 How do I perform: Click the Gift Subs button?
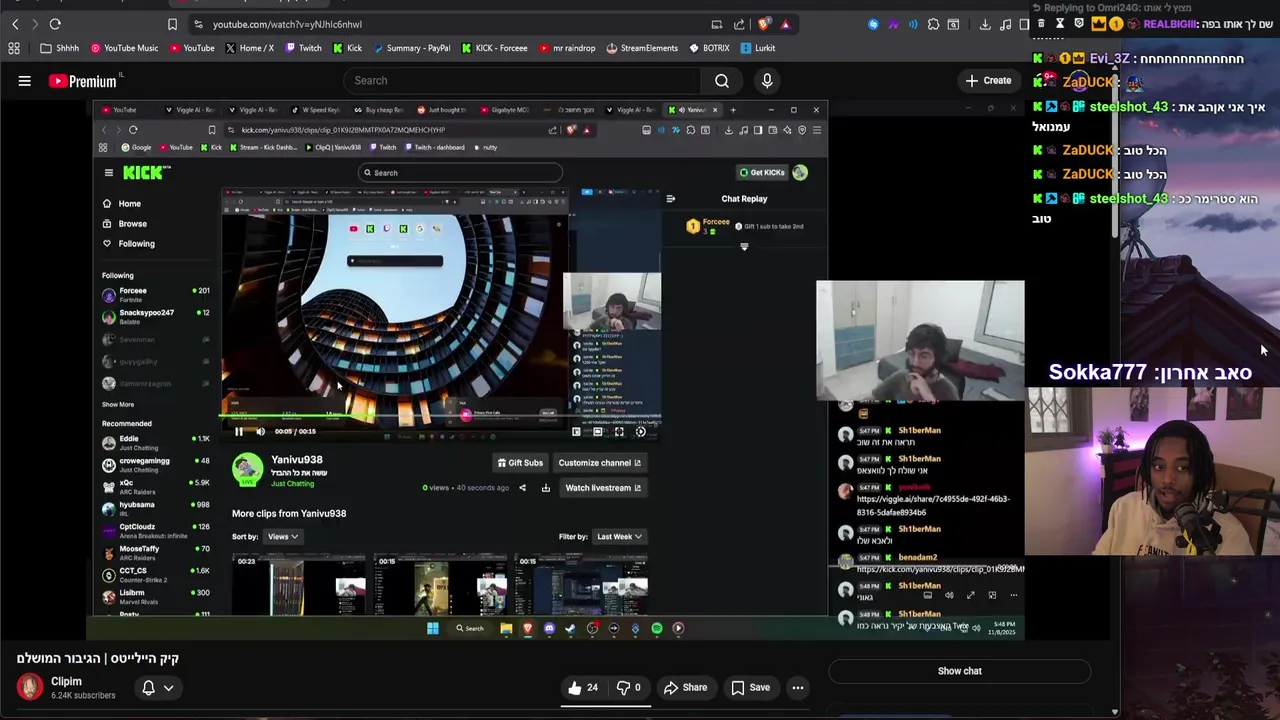coord(520,463)
